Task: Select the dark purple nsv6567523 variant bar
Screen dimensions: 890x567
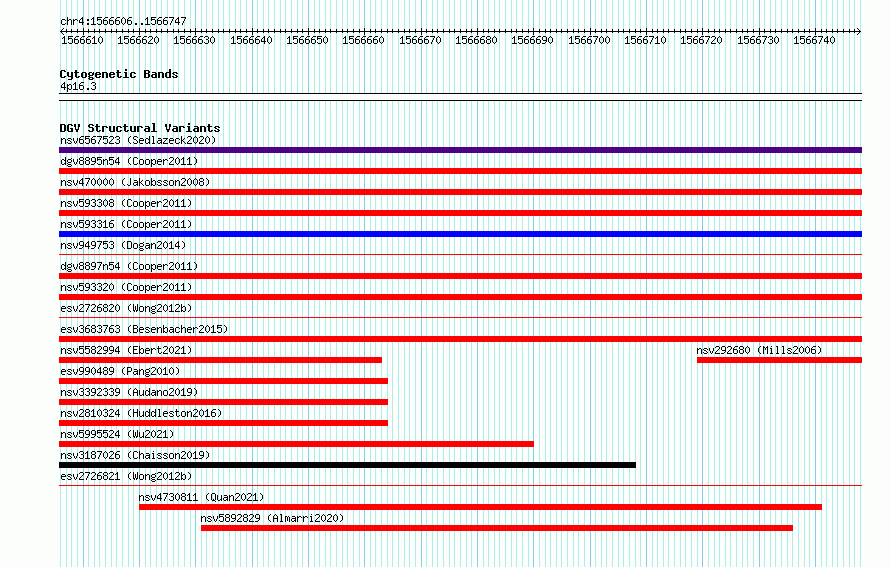Action: [460, 150]
